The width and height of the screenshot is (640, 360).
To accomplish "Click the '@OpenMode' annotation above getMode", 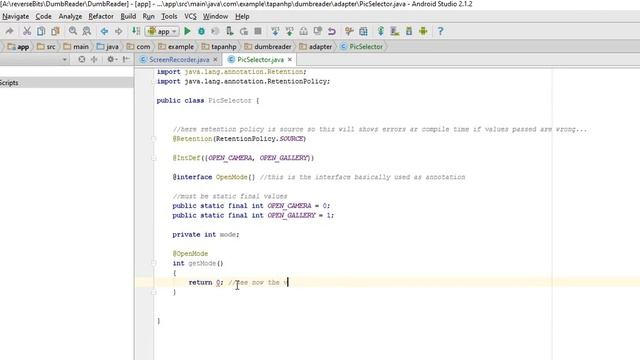I will click(190, 254).
